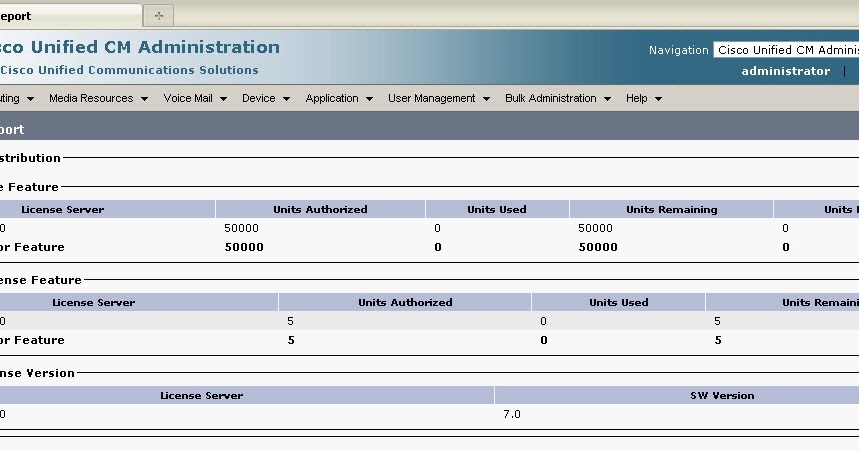Click the SW Version column header
This screenshot has height=451, width=859.
coord(722,396)
